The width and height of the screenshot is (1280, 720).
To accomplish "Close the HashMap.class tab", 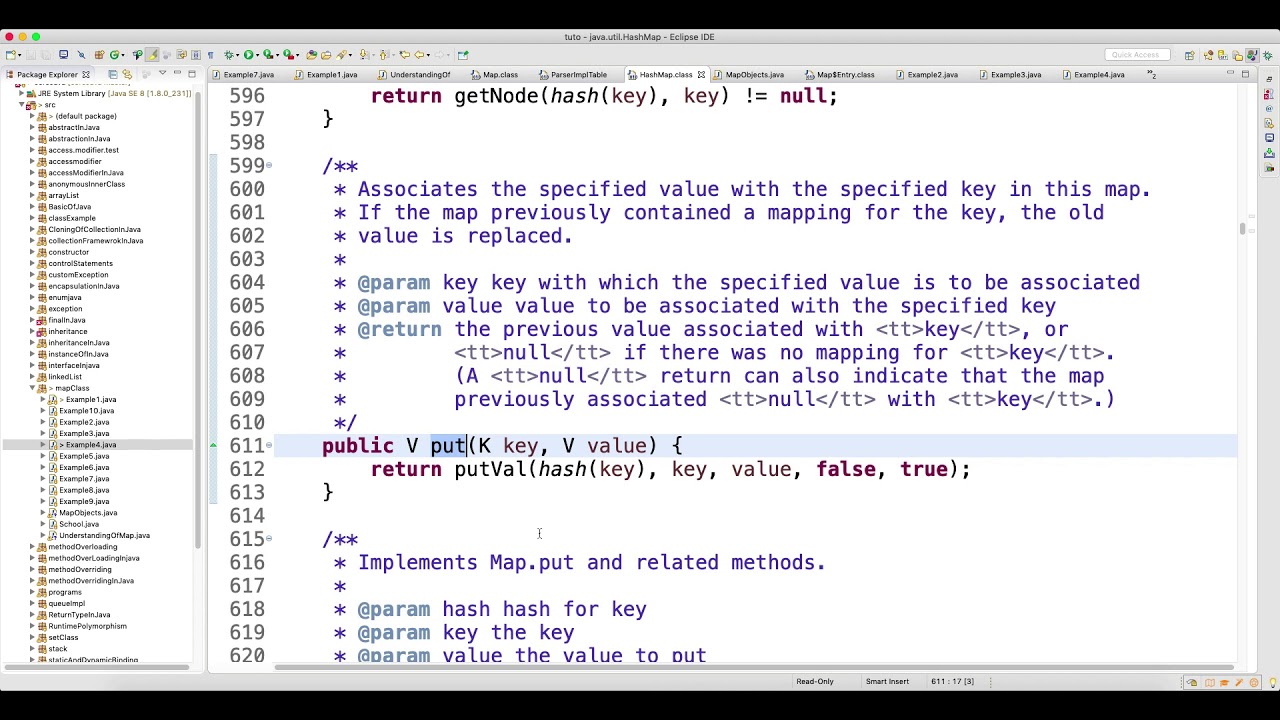I will pyautogui.click(x=701, y=74).
